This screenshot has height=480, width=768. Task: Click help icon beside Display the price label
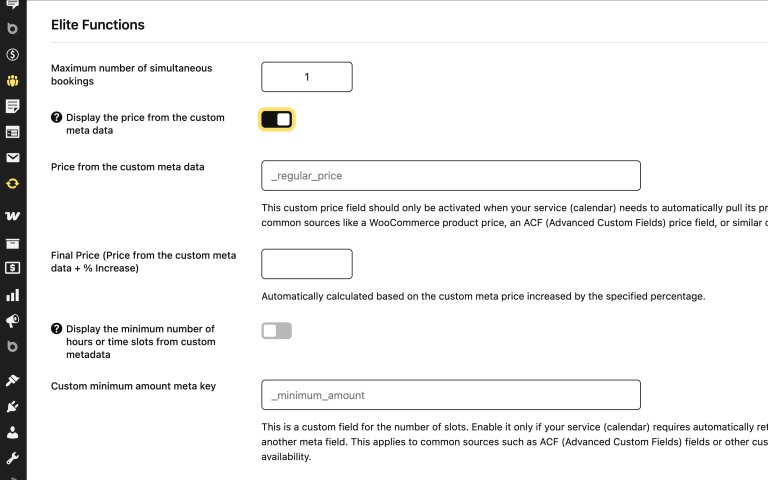tap(56, 118)
